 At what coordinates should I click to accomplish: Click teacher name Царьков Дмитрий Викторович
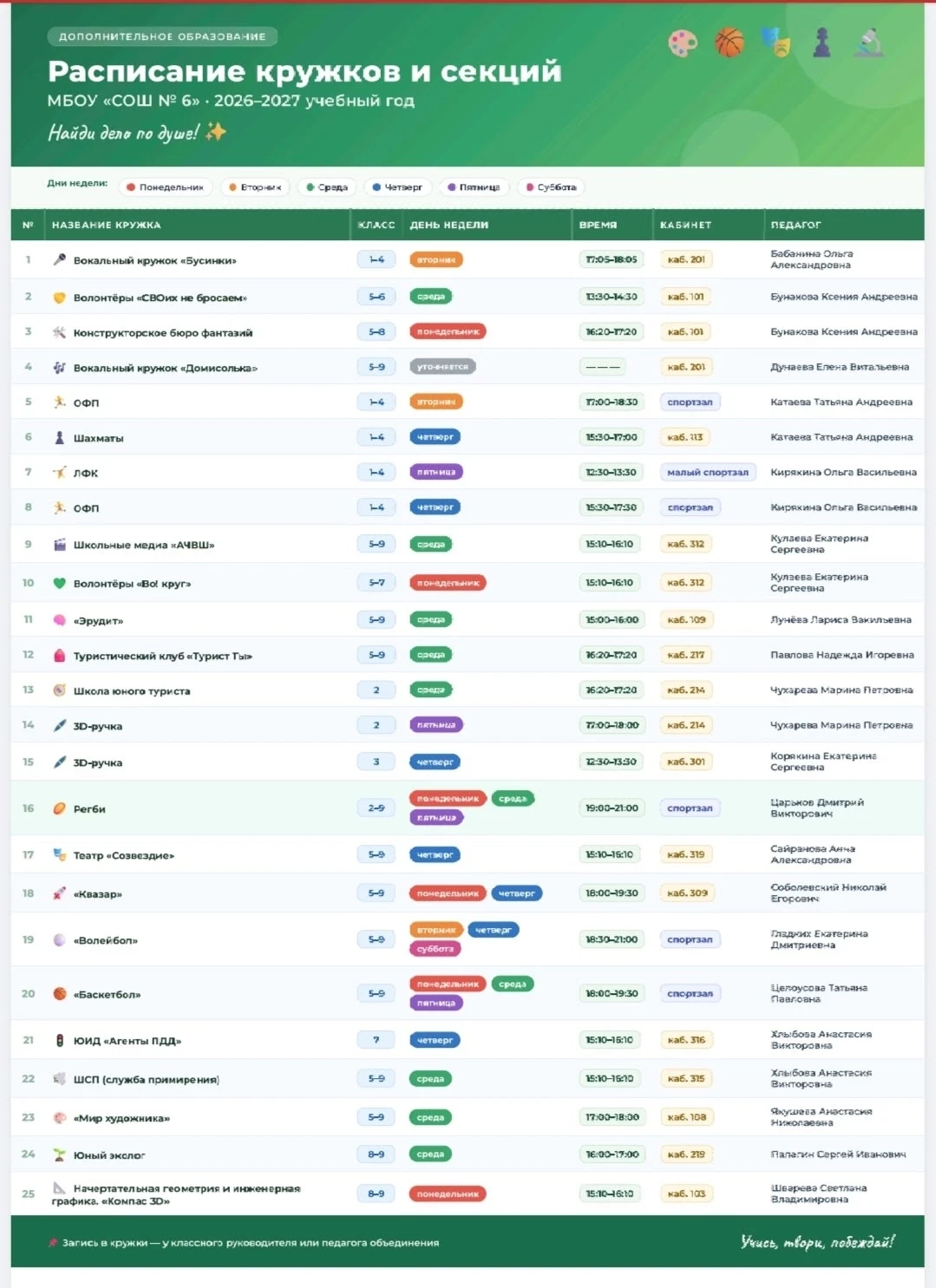(816, 808)
